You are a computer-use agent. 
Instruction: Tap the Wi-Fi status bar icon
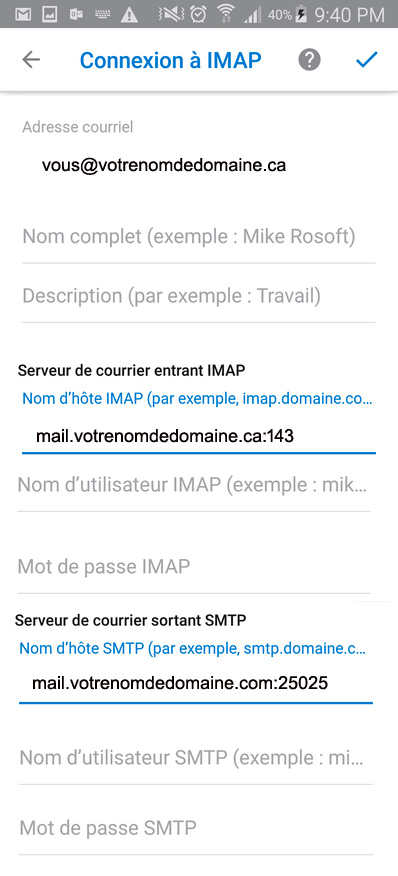pyautogui.click(x=226, y=15)
